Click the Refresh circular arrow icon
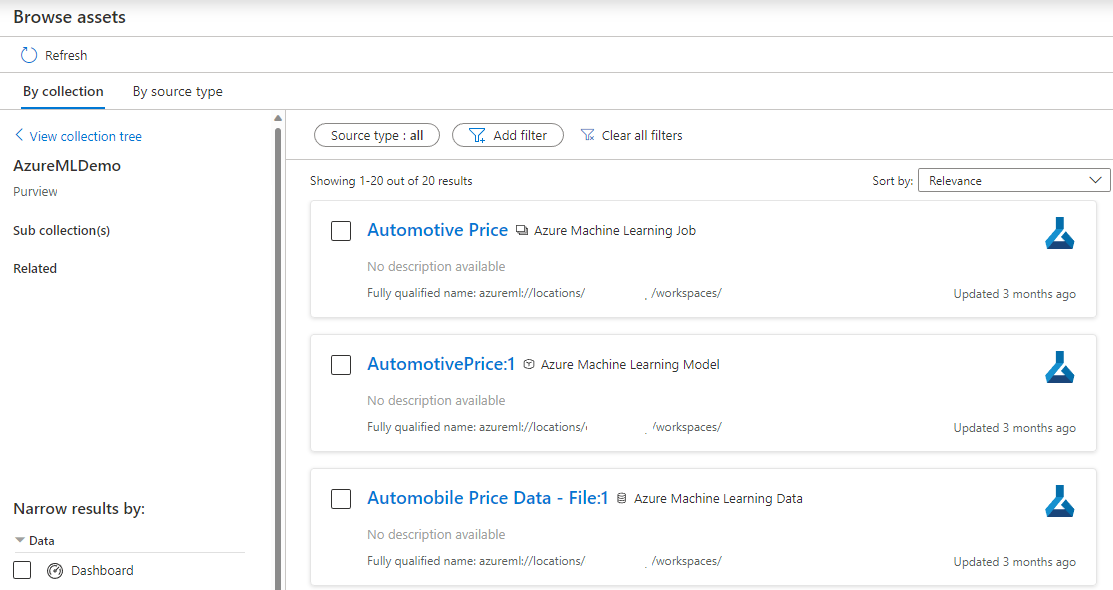This screenshot has width=1113, height=590. 28,55
